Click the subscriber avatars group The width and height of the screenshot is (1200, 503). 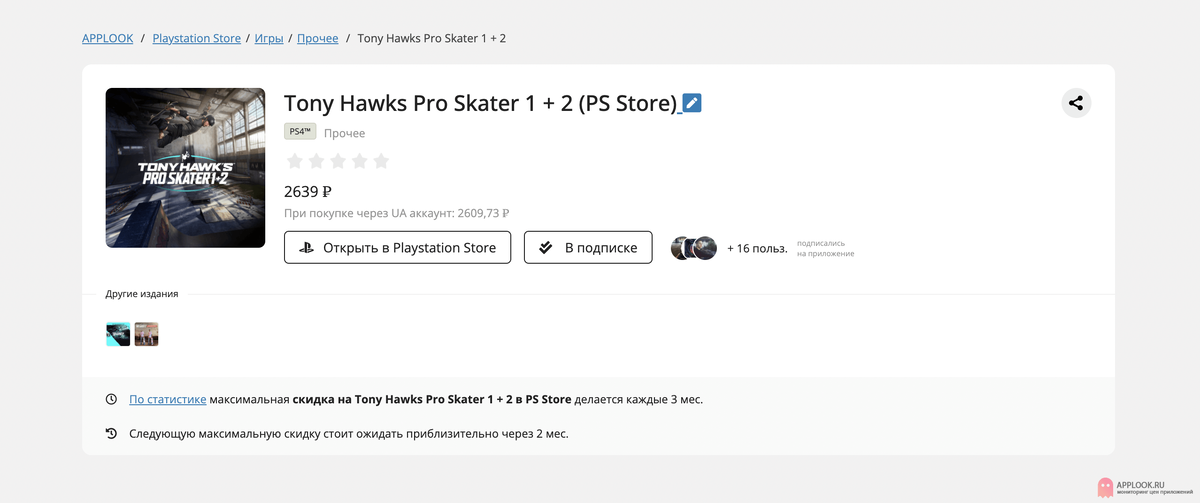click(x=694, y=248)
